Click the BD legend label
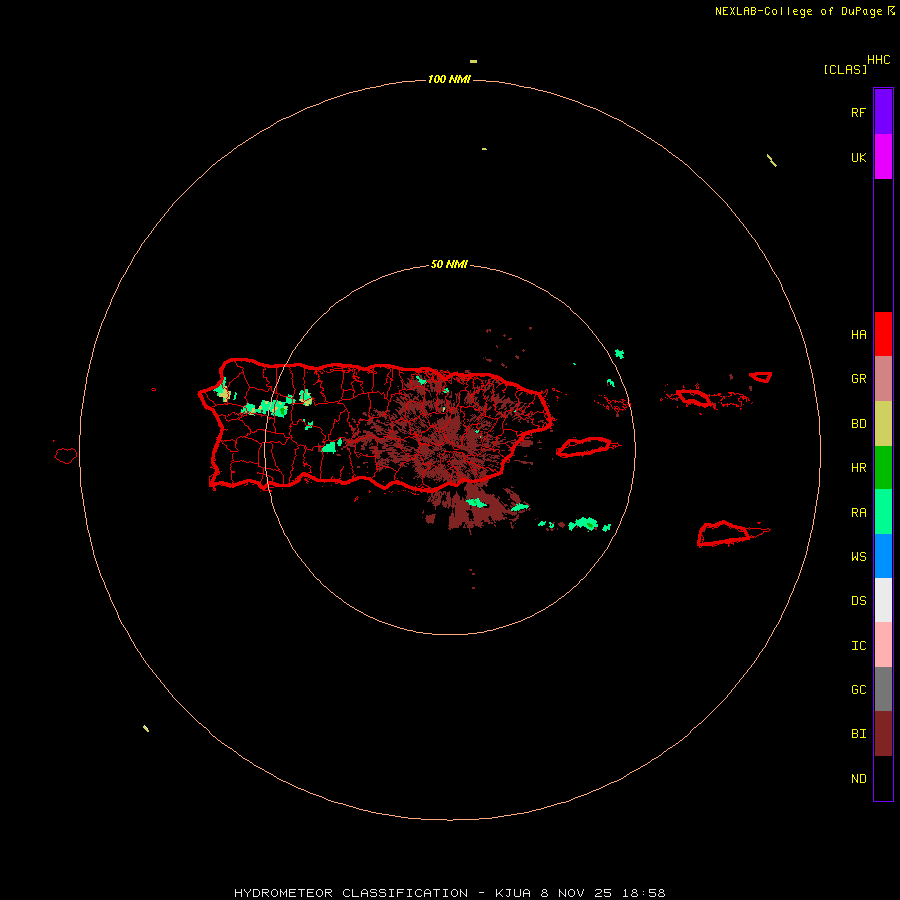The height and width of the screenshot is (900, 900). click(858, 424)
